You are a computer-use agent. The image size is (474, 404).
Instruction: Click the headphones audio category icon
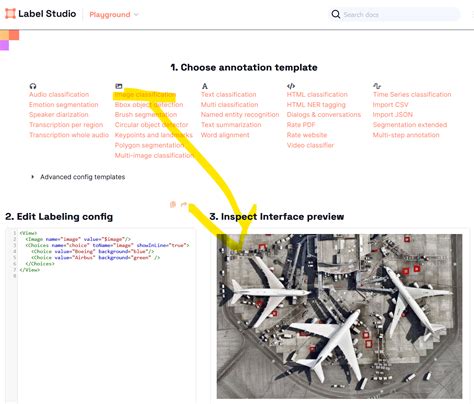tap(33, 86)
